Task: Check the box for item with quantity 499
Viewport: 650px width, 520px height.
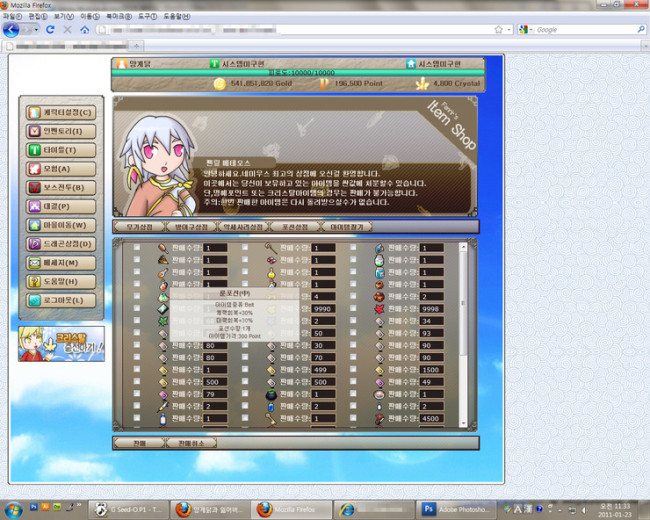Action: pyautogui.click(x=245, y=369)
